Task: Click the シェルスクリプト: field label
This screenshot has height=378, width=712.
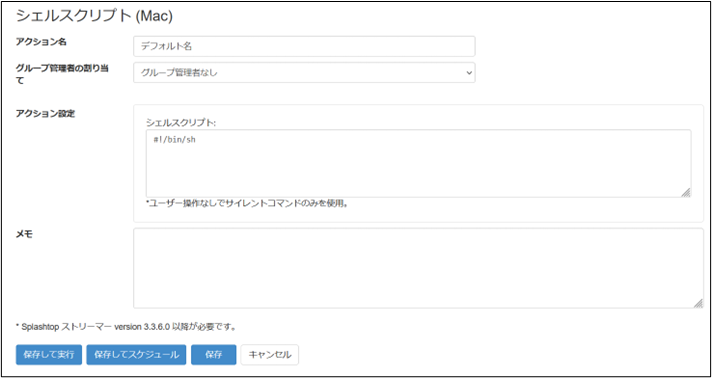Action: [x=180, y=123]
